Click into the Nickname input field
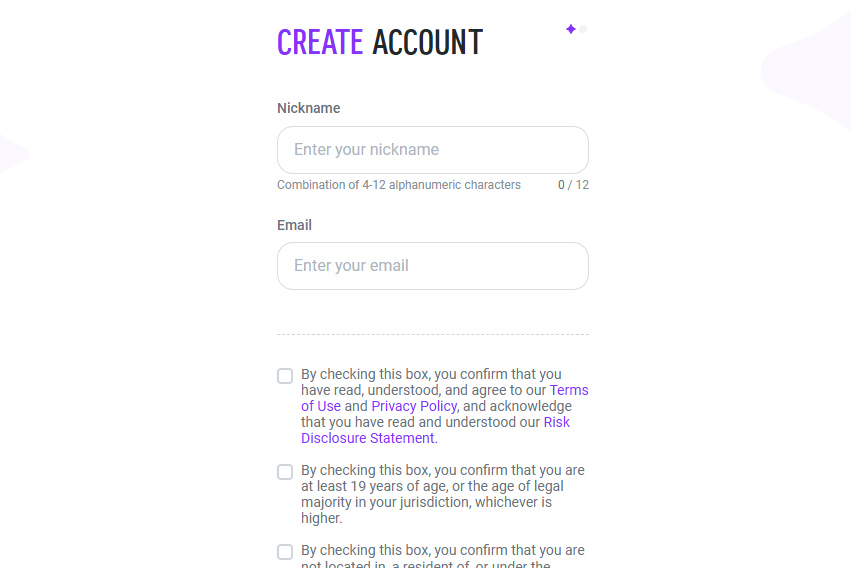This screenshot has height=568, width=851. click(432, 150)
